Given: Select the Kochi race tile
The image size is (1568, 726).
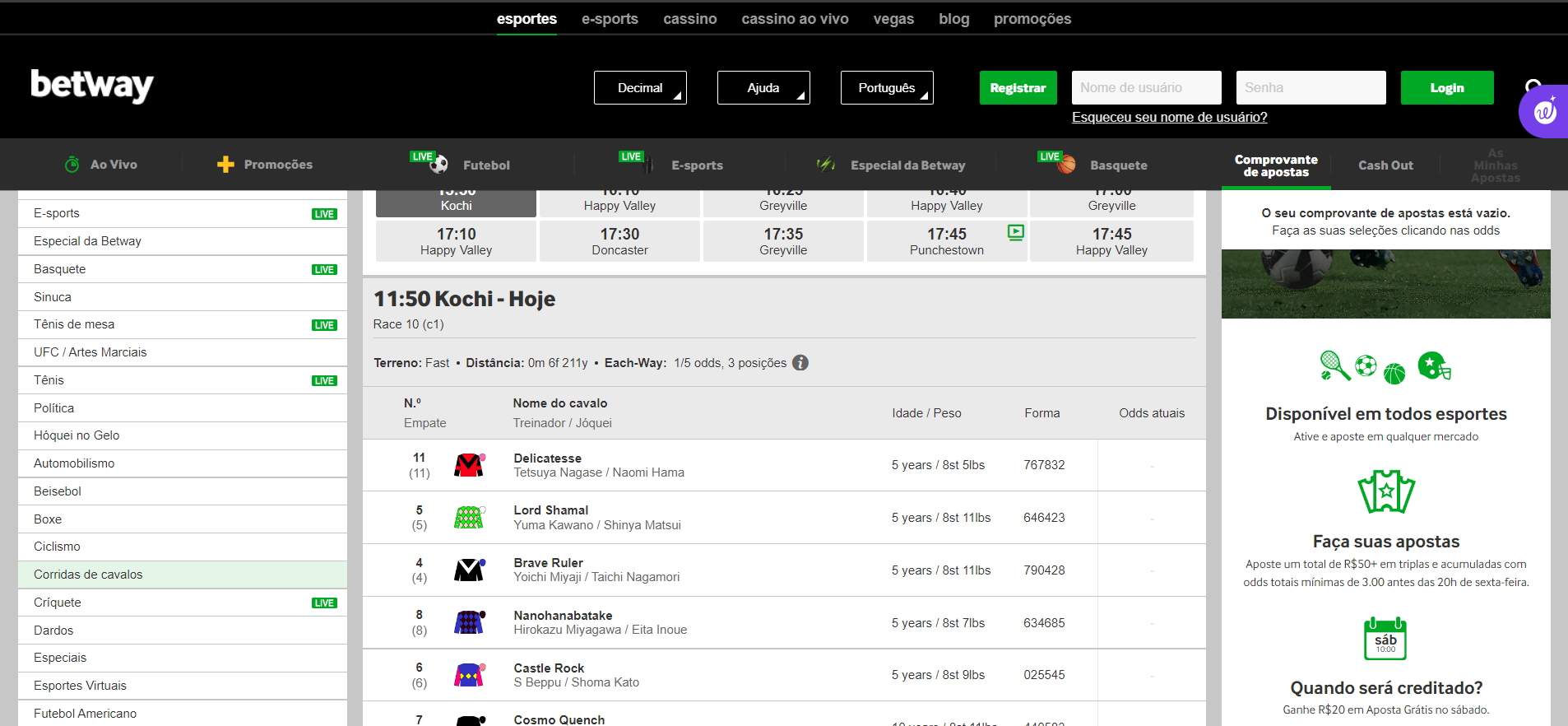Looking at the screenshot, I should 456,203.
